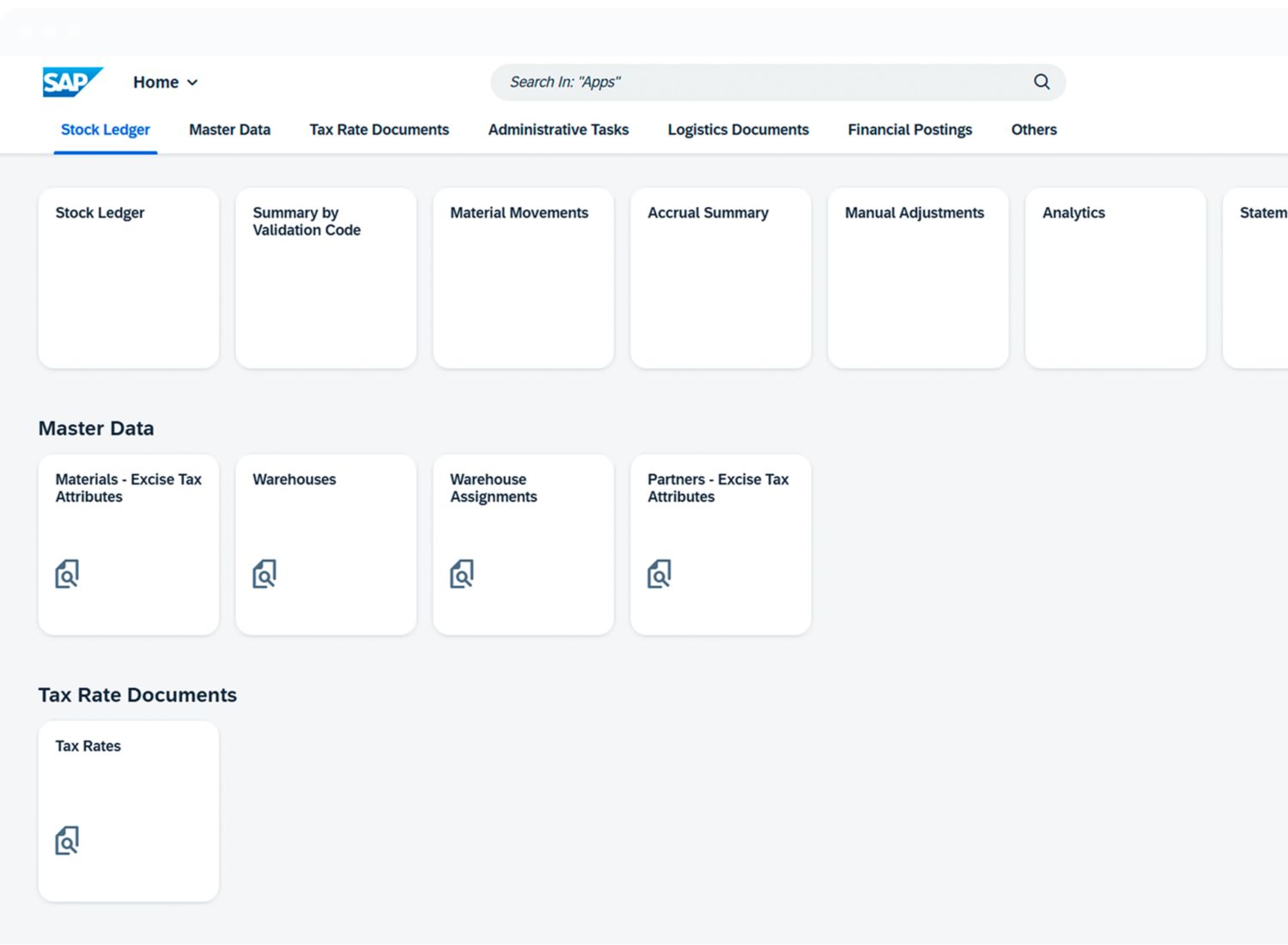The height and width of the screenshot is (945, 1288).
Task: Select the Administrative Tasks tab
Action: [x=558, y=130]
